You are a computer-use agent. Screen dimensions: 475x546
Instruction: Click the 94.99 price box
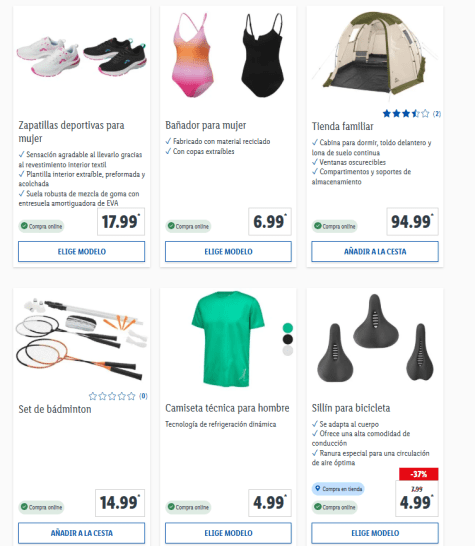412,221
